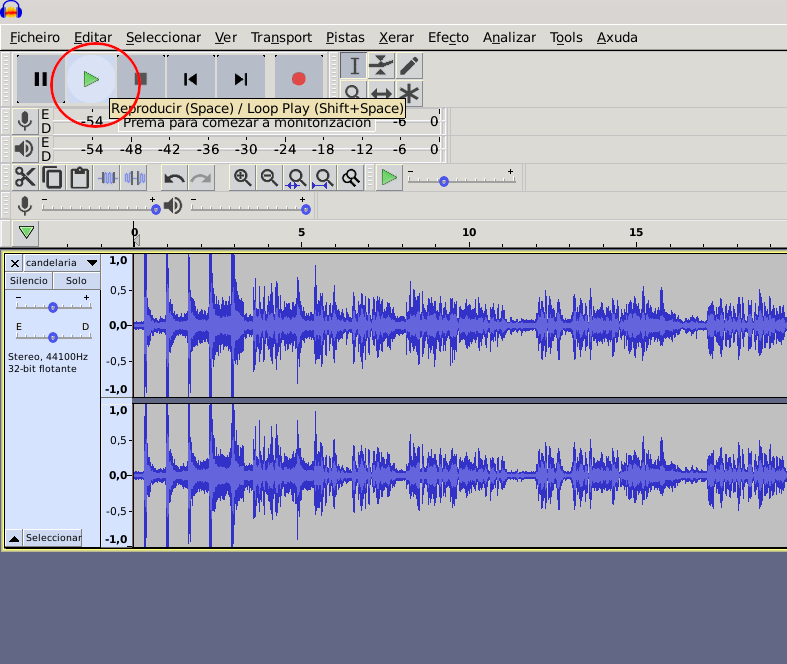
Task: Toggle Solo on the candelaria track
Action: pos(76,281)
